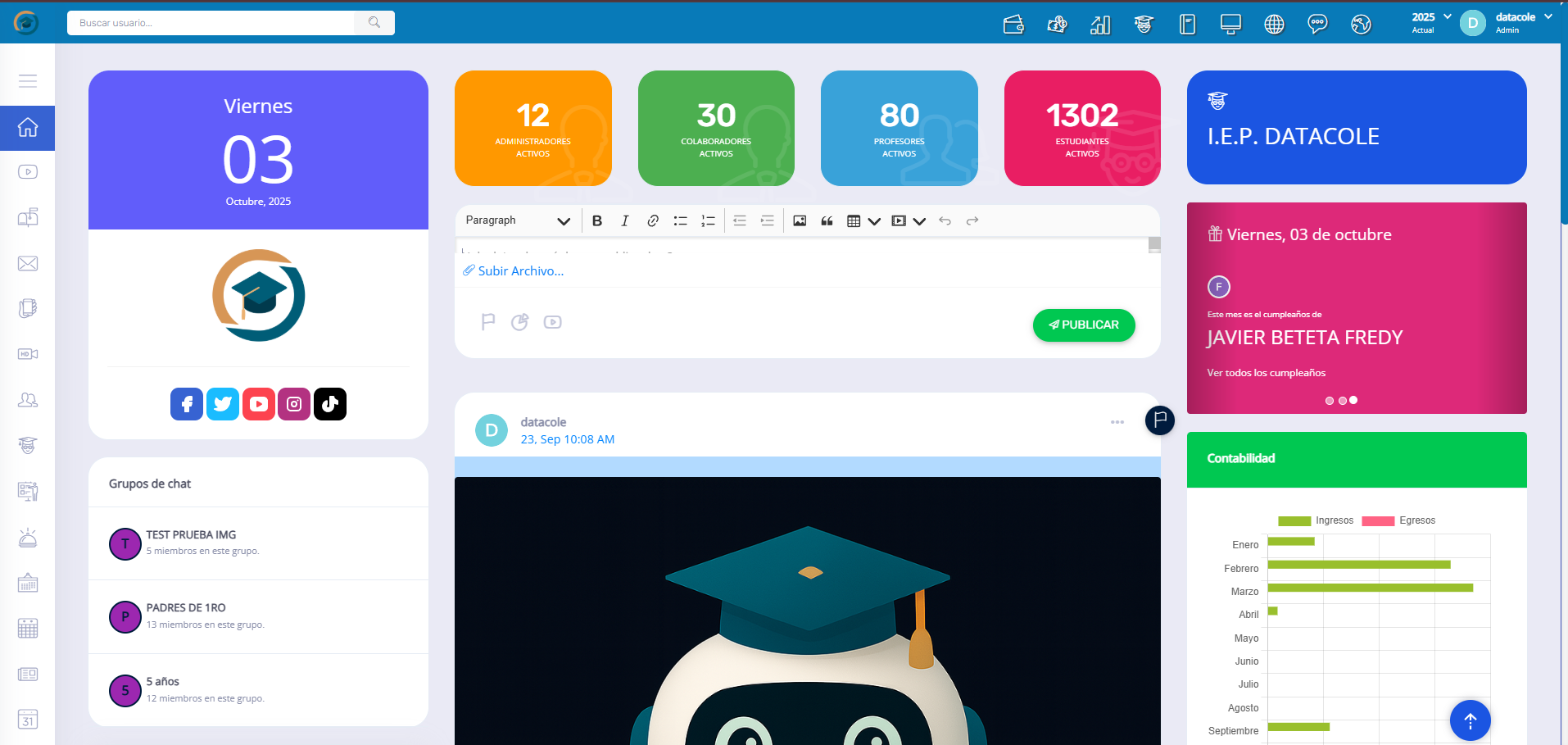Open the hamburger menu in sidebar
Screen dimensions: 1568x745
click(28, 81)
